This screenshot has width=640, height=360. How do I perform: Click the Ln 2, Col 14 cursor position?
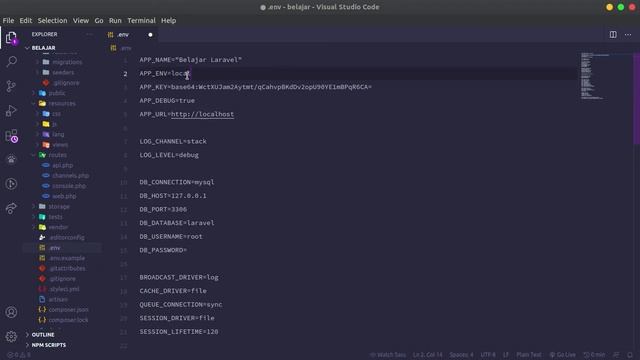427,355
